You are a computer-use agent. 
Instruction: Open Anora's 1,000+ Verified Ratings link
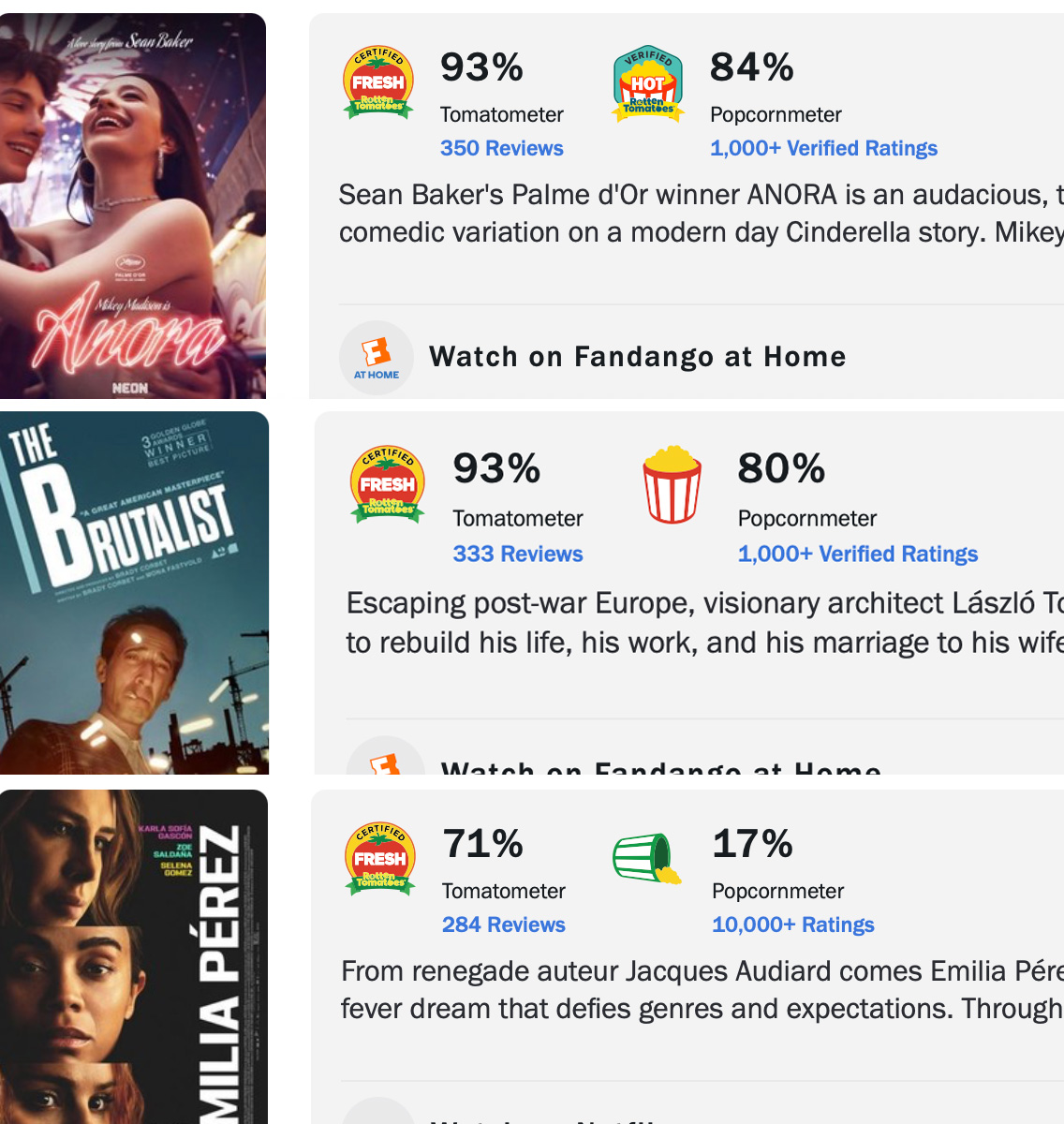tap(823, 148)
